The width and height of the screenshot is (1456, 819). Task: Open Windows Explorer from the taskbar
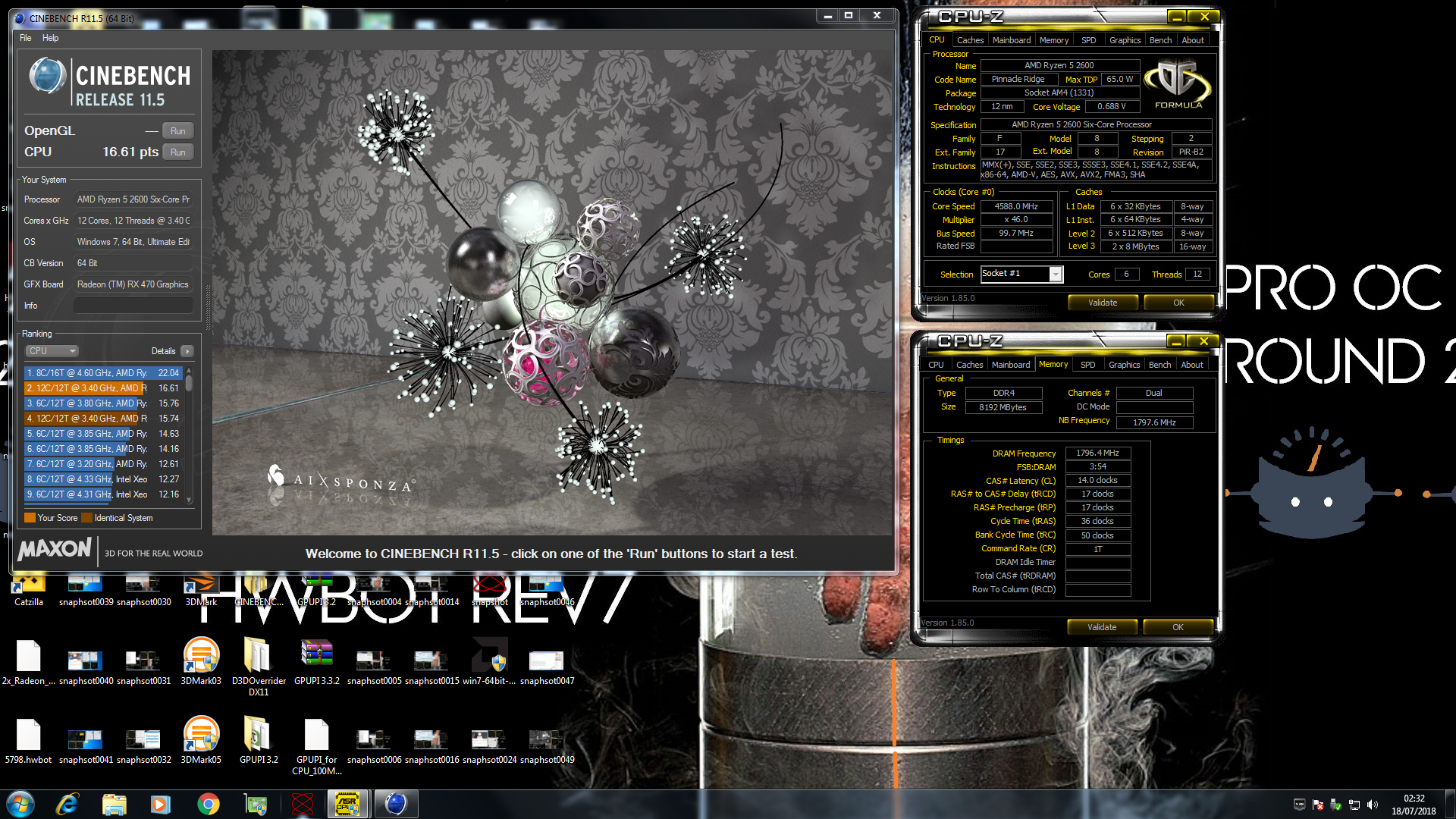(x=114, y=804)
